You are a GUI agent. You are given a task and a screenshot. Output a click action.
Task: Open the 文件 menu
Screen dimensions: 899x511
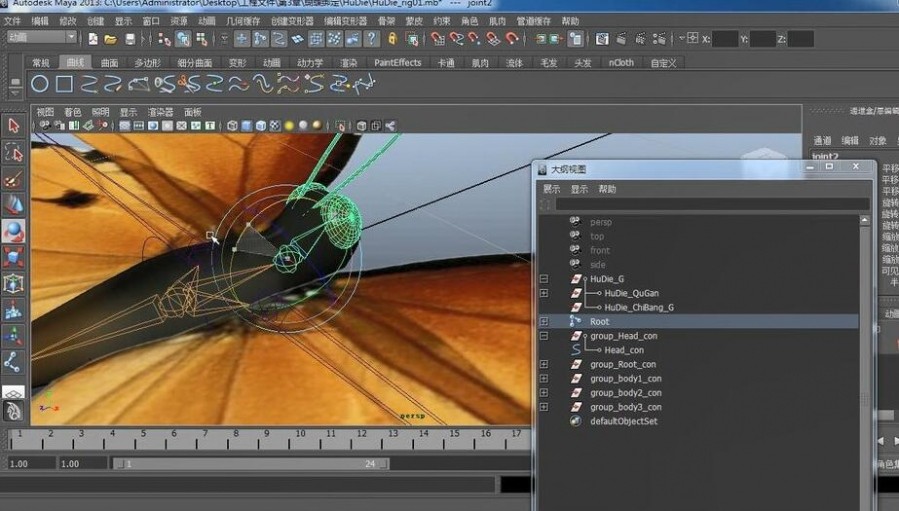[x=12, y=21]
